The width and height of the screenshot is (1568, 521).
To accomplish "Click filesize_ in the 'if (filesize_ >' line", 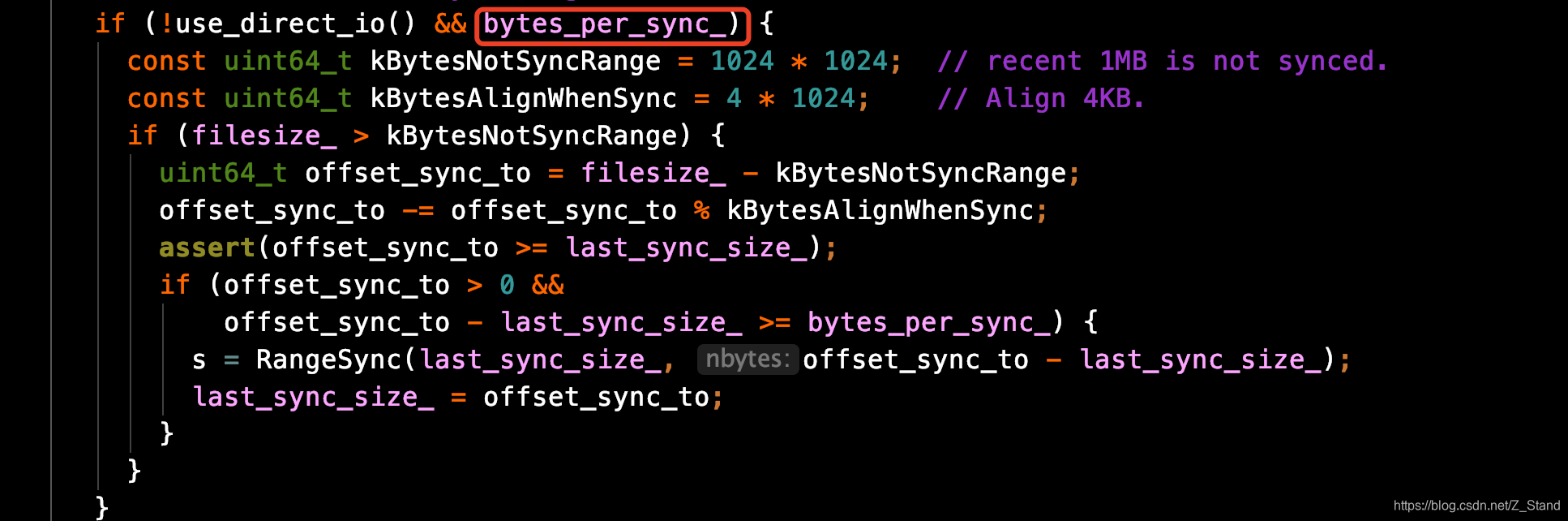I will pos(264,136).
